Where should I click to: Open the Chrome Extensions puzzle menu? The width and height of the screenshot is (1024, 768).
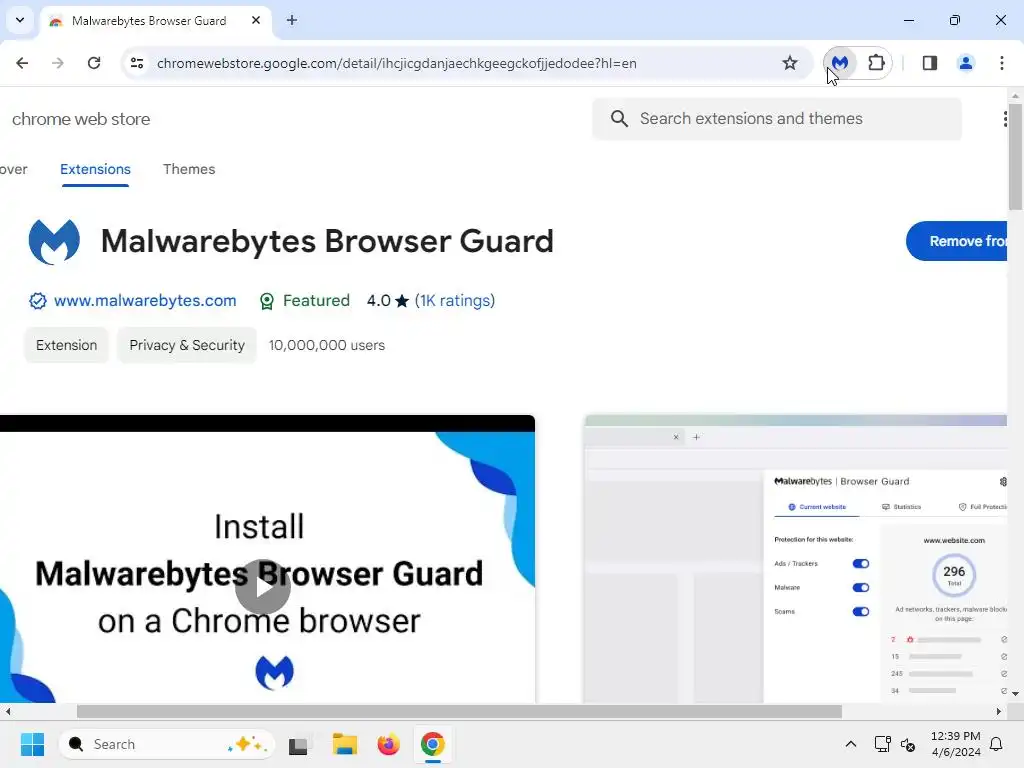pyautogui.click(x=876, y=63)
